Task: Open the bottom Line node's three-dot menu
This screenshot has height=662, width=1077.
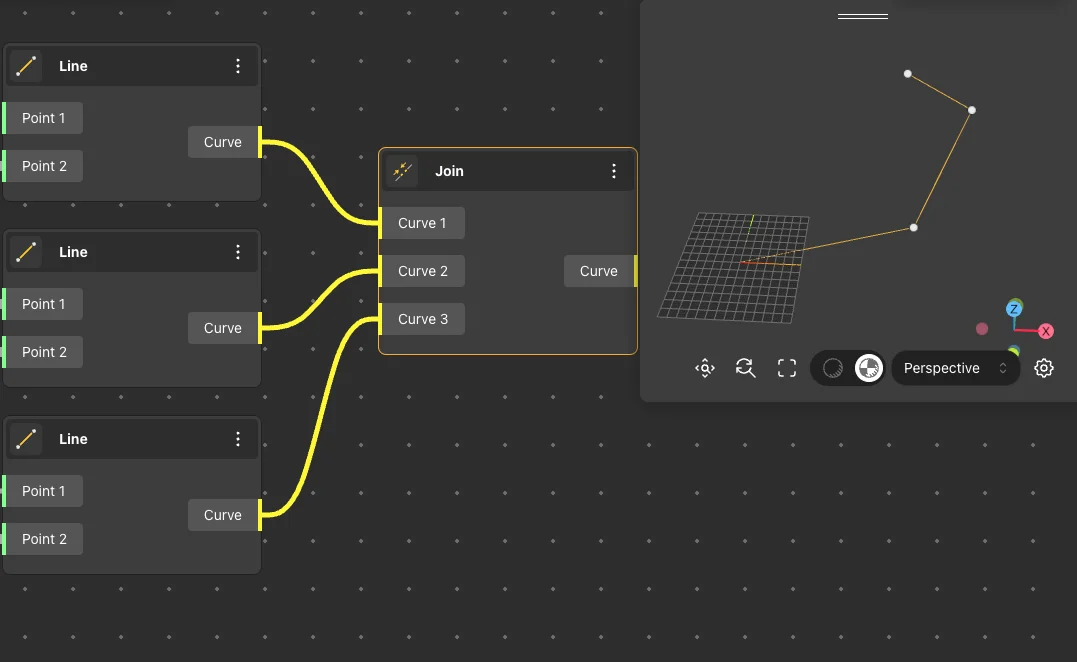Action: (238, 439)
